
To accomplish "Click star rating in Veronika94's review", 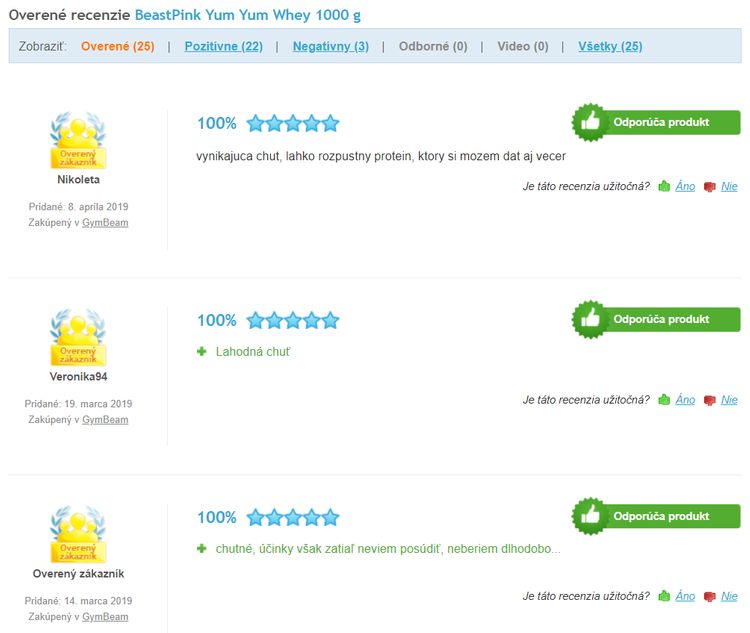I will click(x=293, y=321).
